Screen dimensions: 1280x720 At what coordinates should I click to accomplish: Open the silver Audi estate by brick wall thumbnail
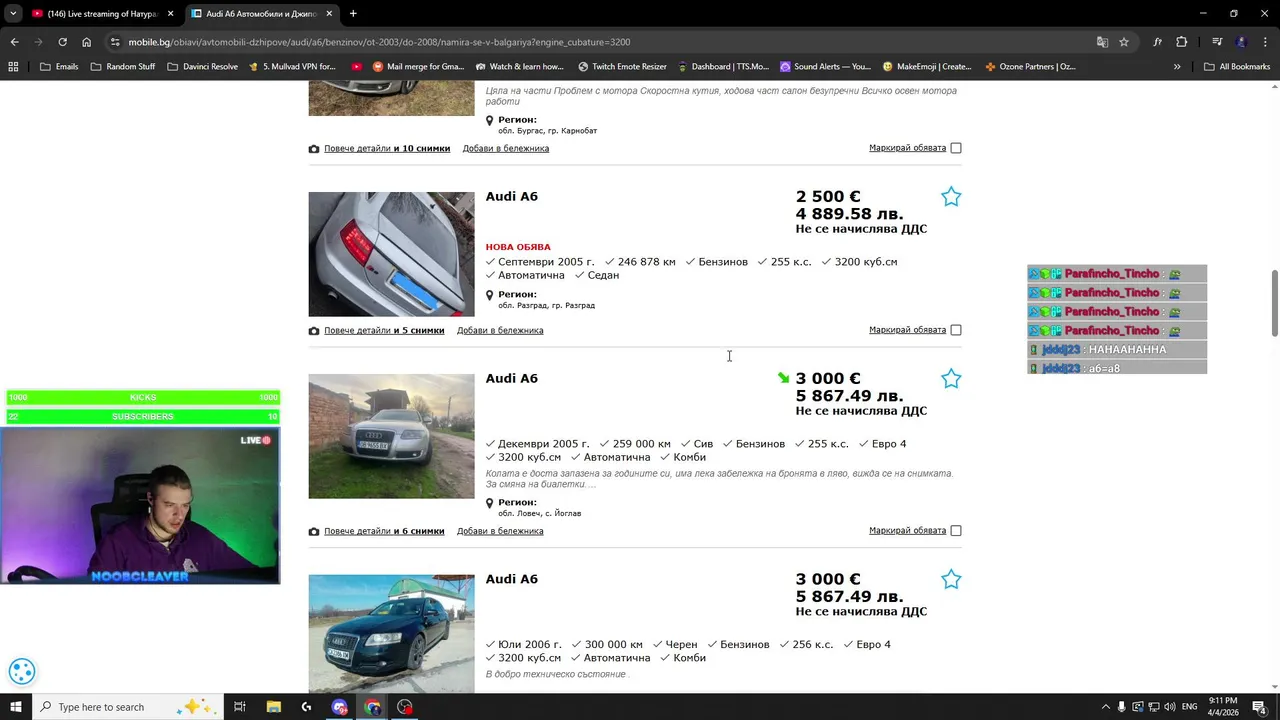tap(391, 436)
